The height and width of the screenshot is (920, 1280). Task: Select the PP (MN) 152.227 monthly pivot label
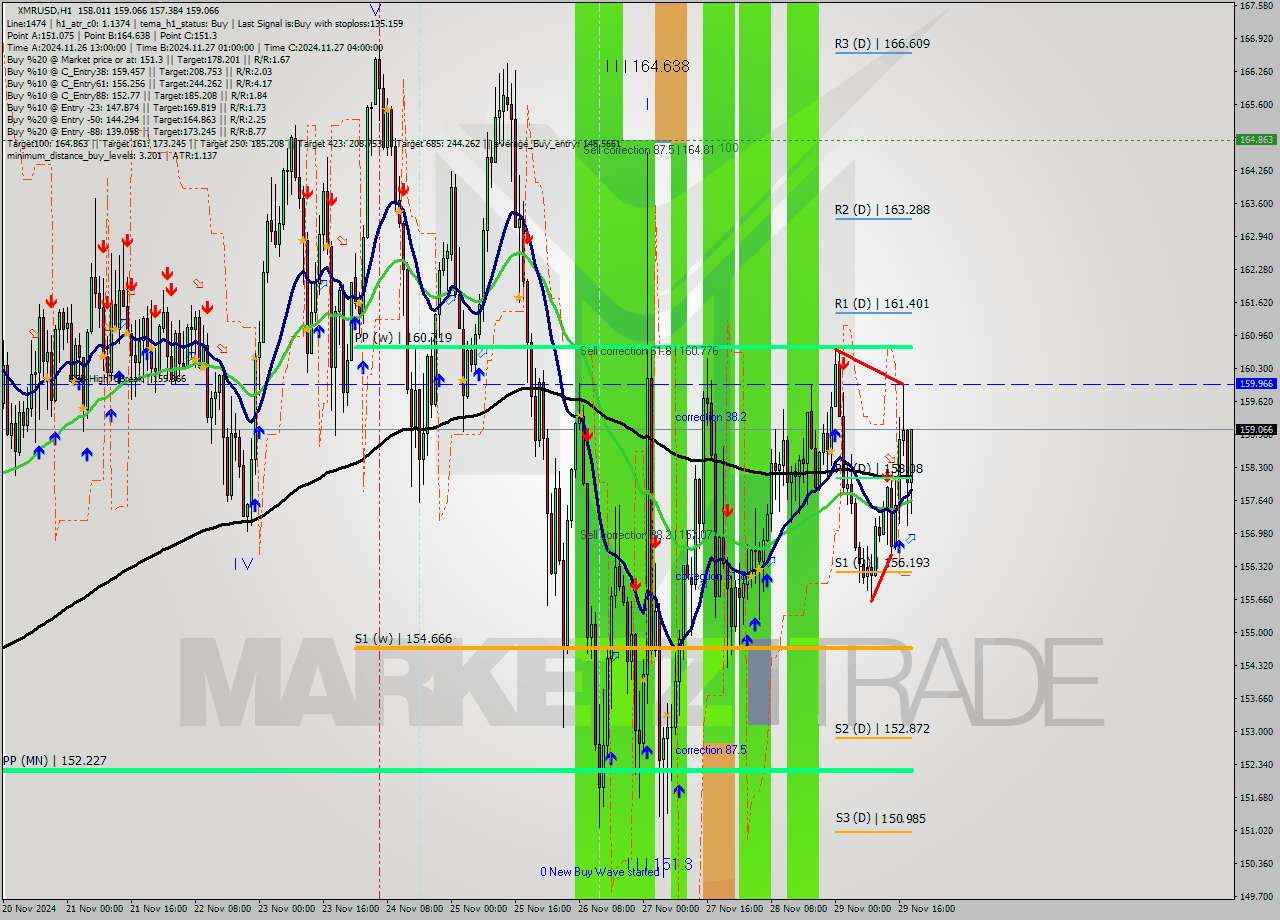(55, 761)
